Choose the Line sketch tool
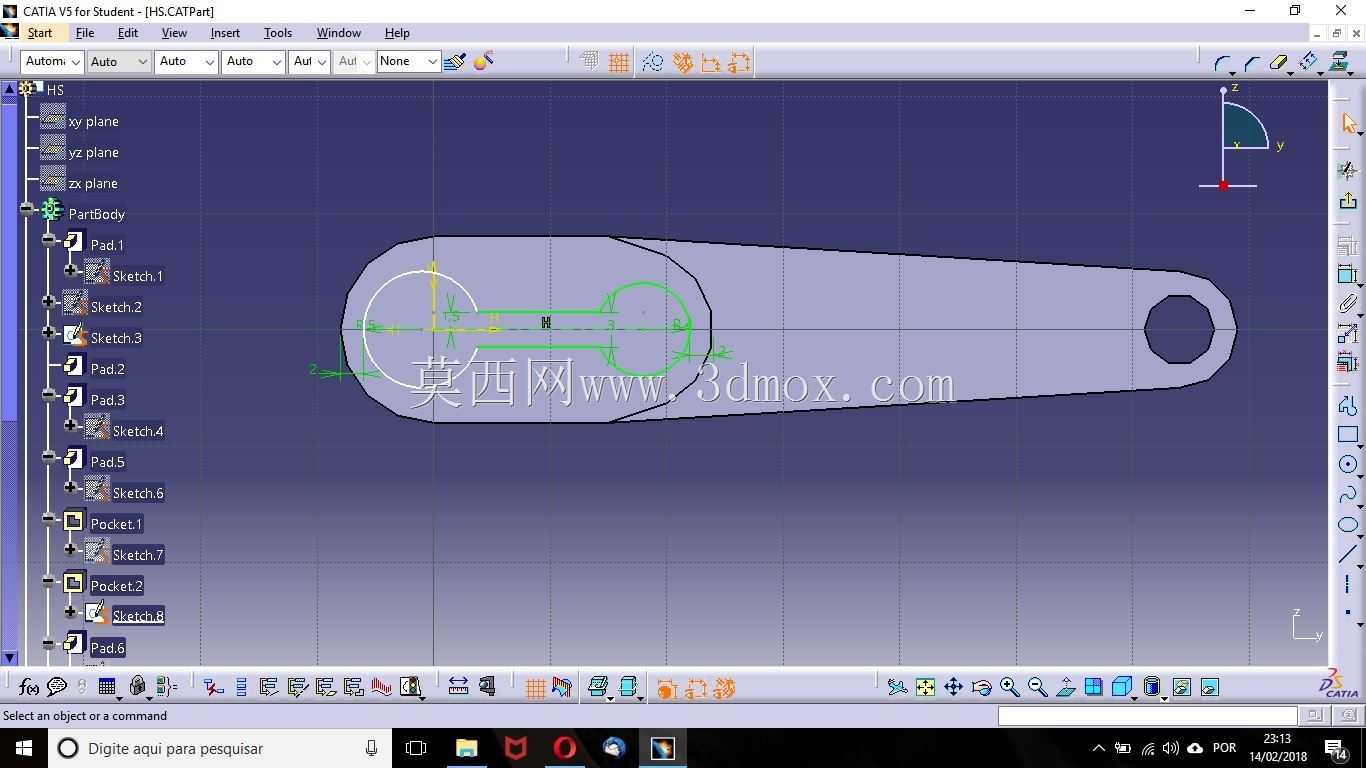 coord(1348,555)
